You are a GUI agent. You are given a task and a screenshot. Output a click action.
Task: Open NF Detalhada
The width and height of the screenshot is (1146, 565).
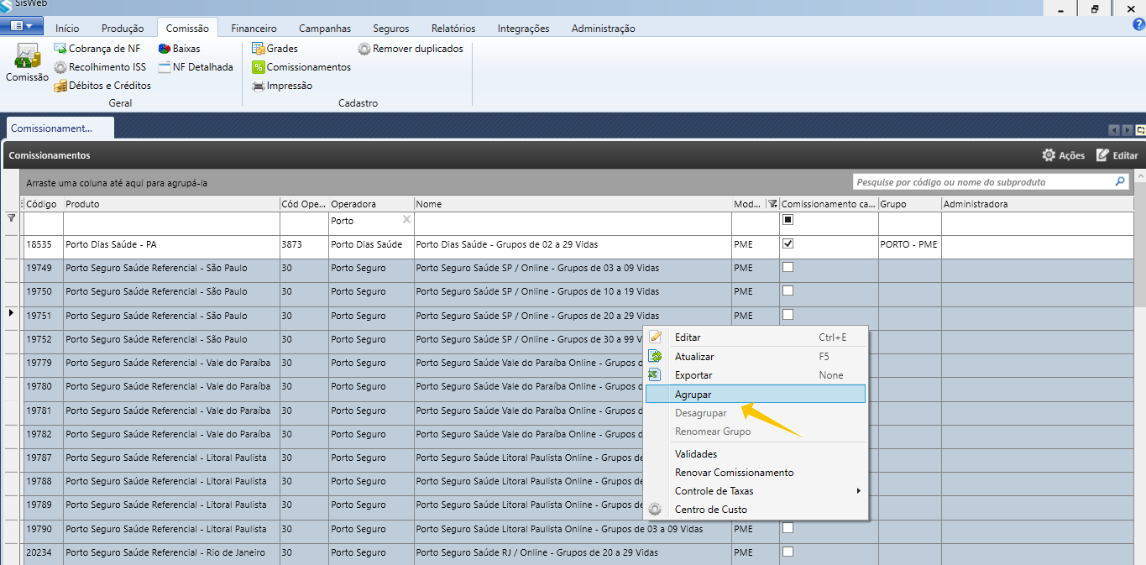[196, 67]
